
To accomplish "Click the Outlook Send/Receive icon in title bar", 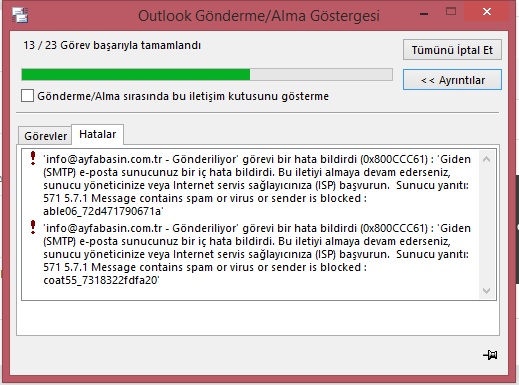I will (20, 15).
